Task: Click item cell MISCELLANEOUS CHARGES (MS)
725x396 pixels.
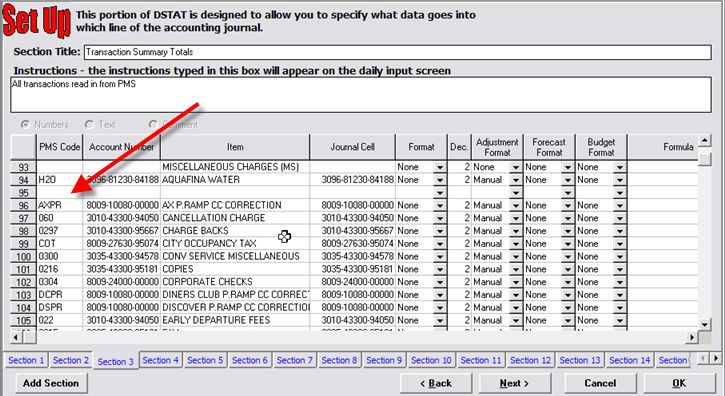Action: [235, 167]
